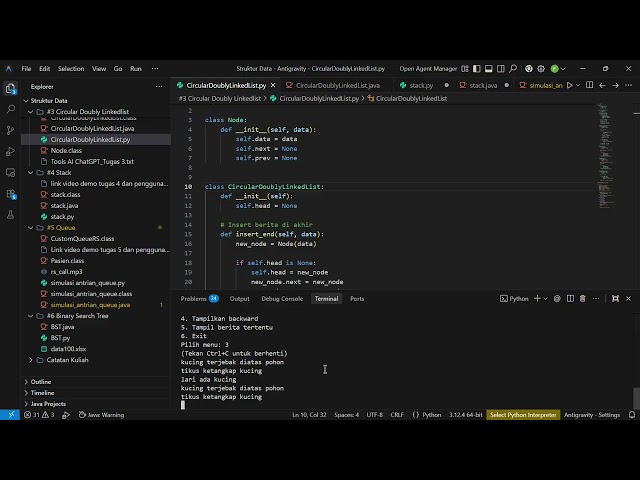Open Explorer panel more actions ellipsis
640x480 pixels.
(159, 87)
